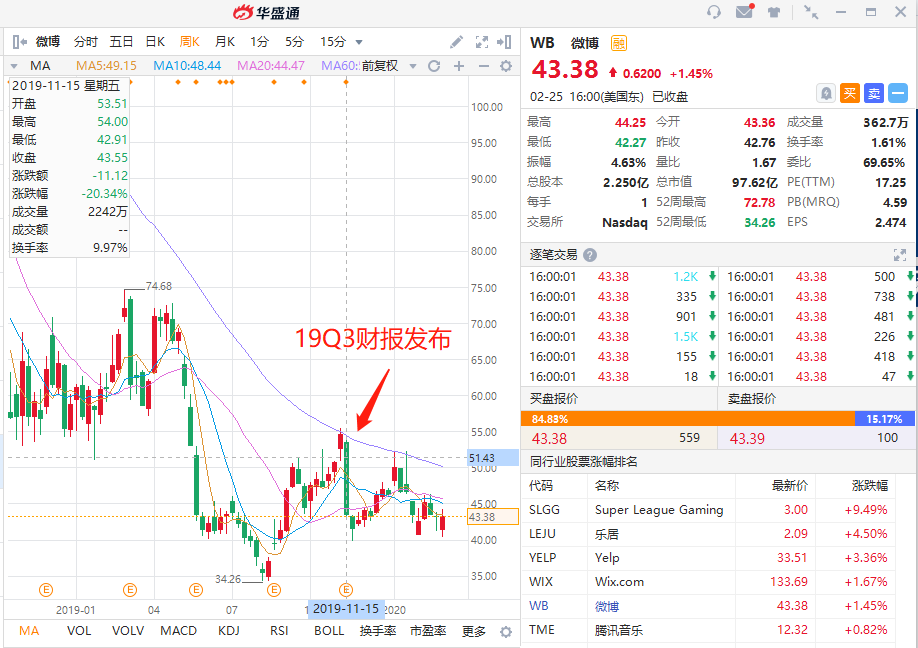Open 更多 indicators
The image size is (918, 648).
pos(474,631)
